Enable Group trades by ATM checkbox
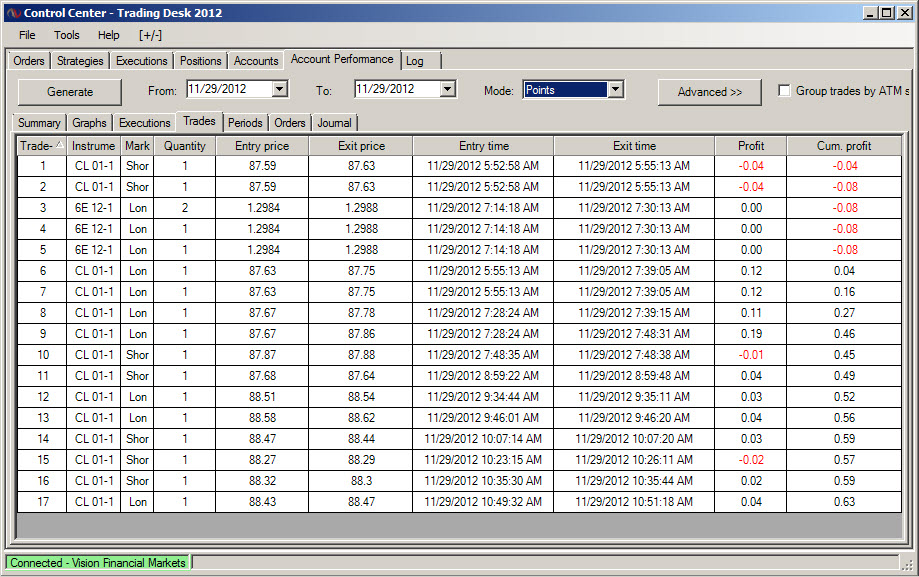Viewport: 919px width, 577px height. pos(784,90)
